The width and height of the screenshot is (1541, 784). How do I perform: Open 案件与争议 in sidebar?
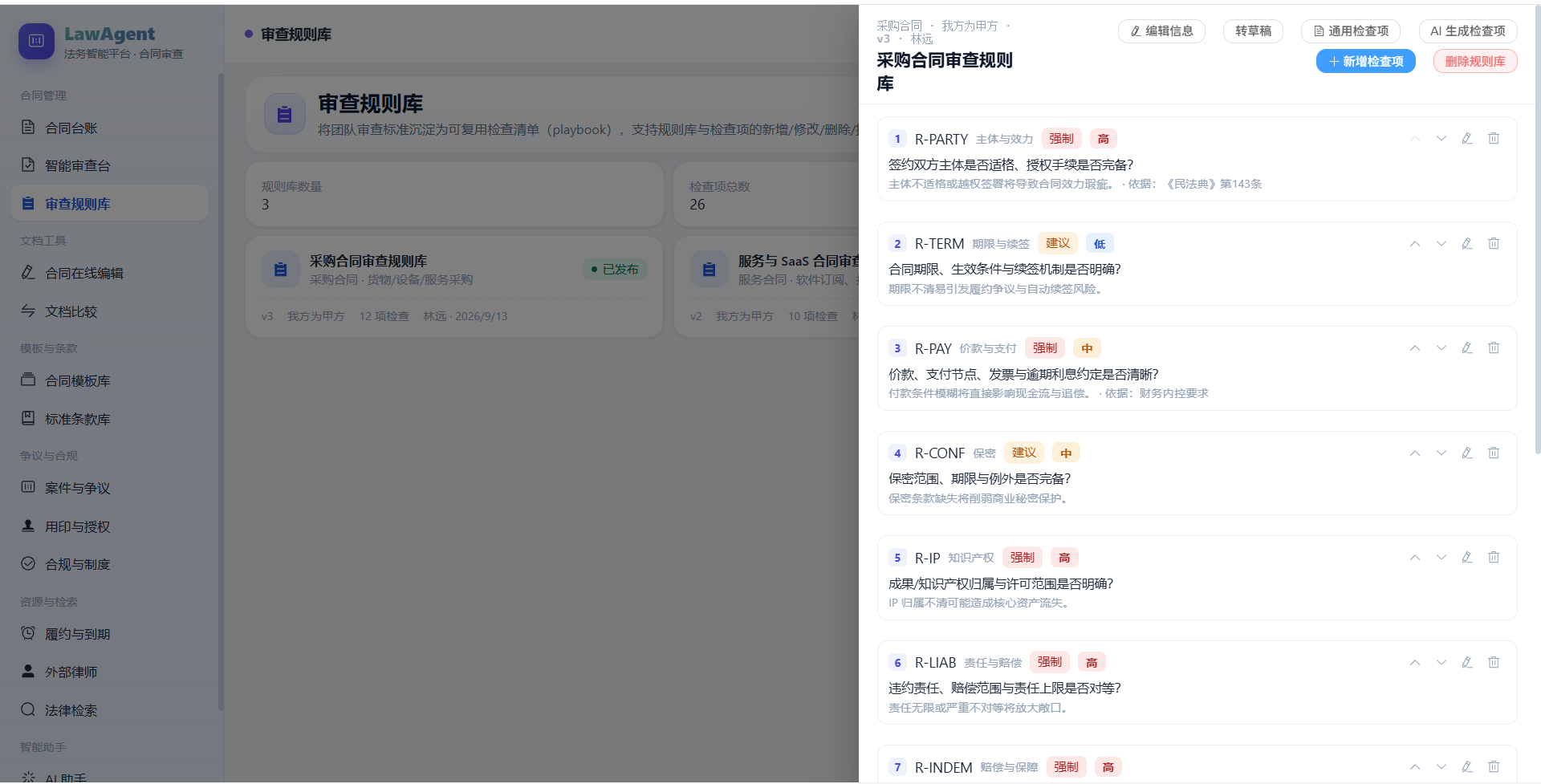[110, 488]
